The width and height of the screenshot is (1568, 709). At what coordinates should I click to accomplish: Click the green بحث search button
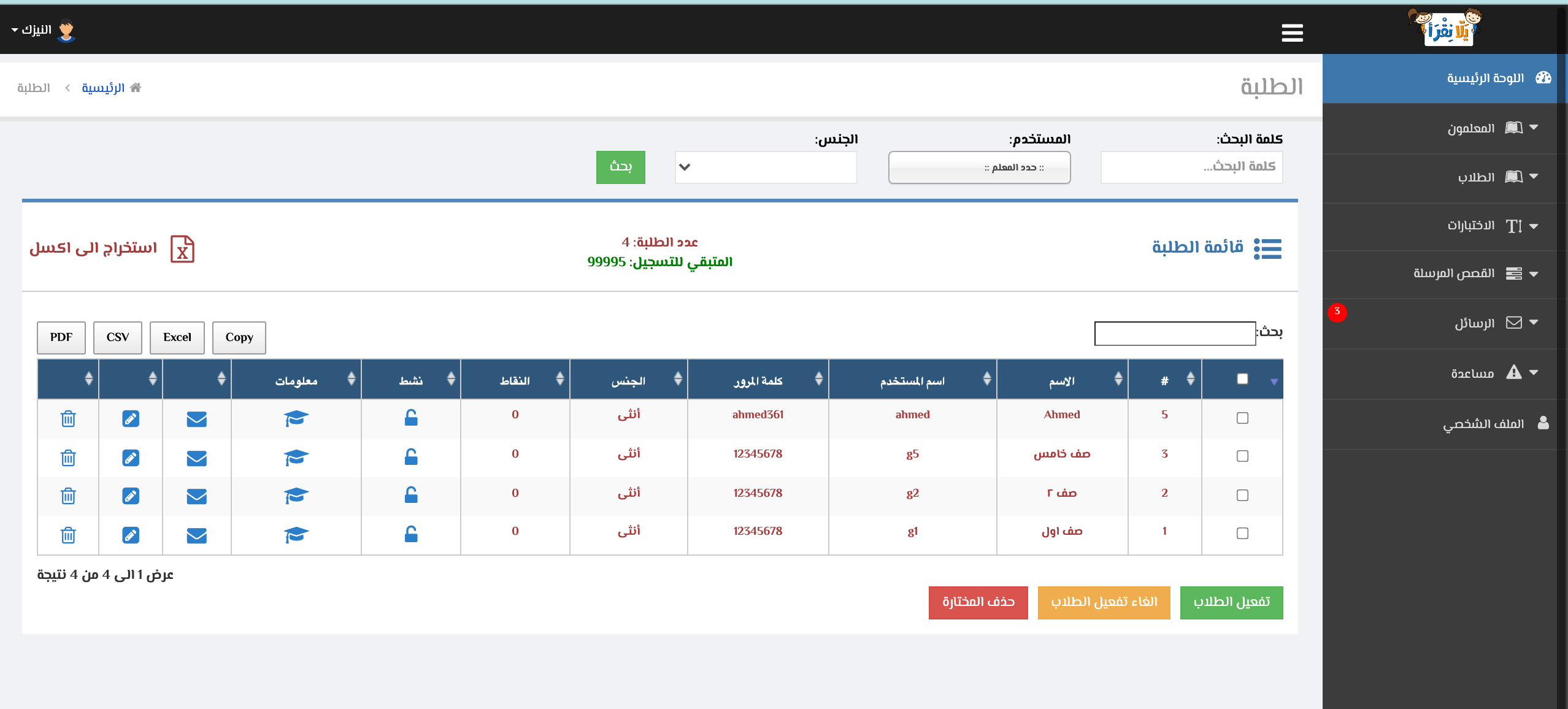[x=621, y=167]
